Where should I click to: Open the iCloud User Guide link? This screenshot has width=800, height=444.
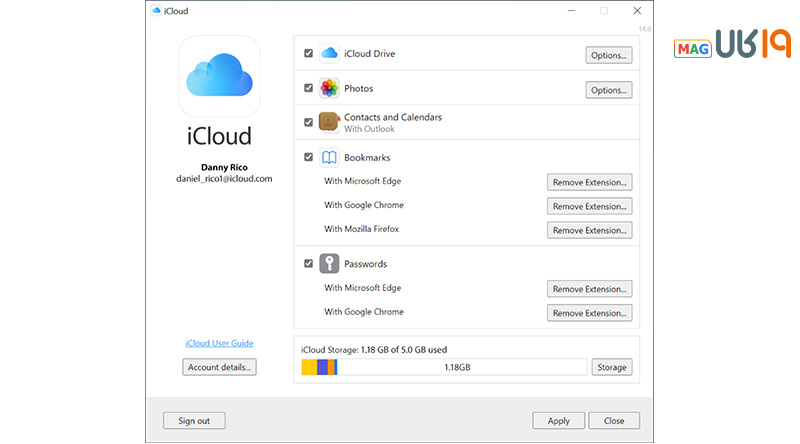pyautogui.click(x=219, y=344)
